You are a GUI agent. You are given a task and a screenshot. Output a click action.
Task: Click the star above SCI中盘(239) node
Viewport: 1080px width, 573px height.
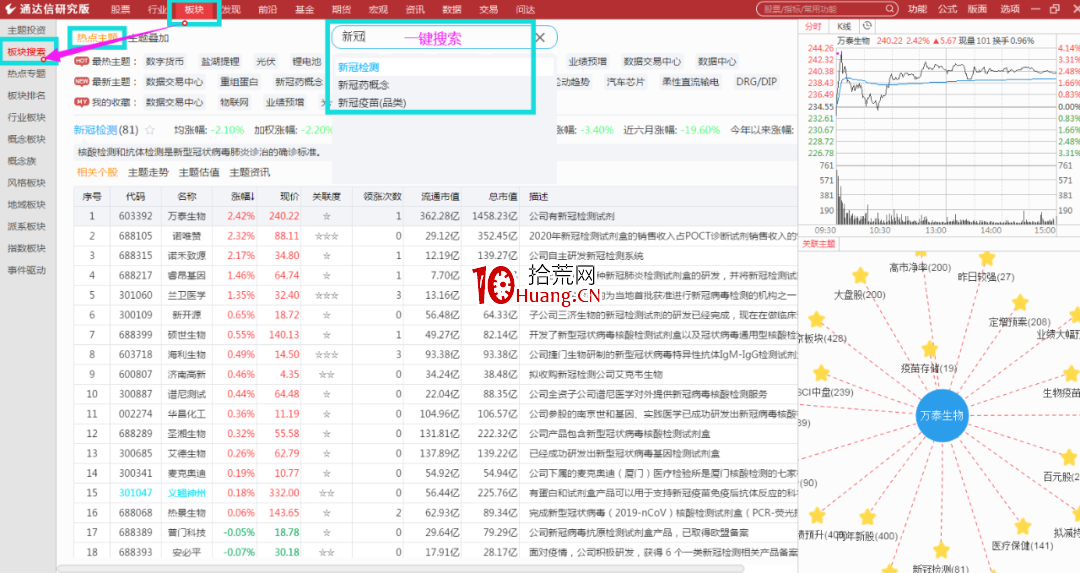coord(821,373)
